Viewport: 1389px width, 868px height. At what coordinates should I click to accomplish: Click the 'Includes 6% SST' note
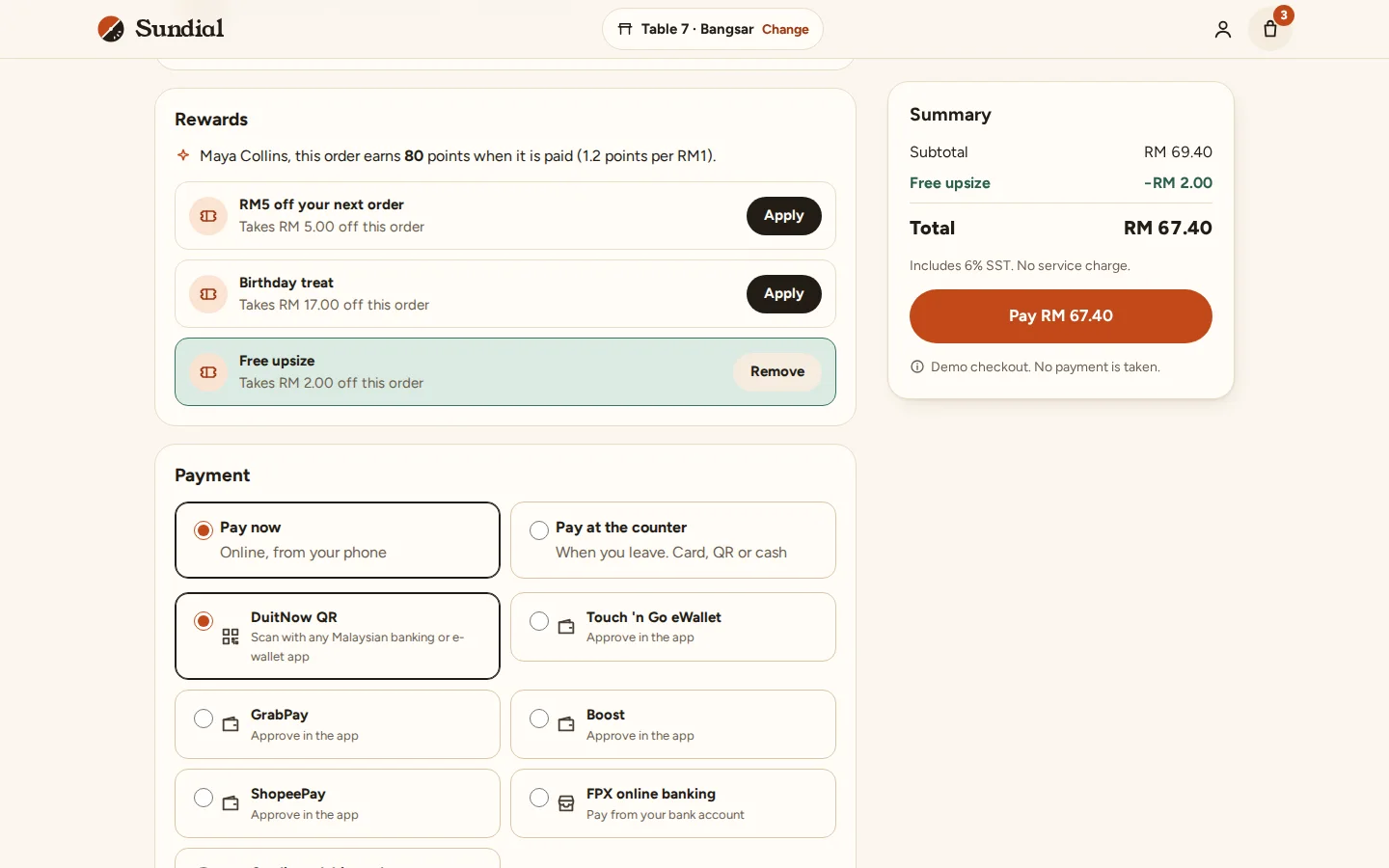pyautogui.click(x=1020, y=265)
